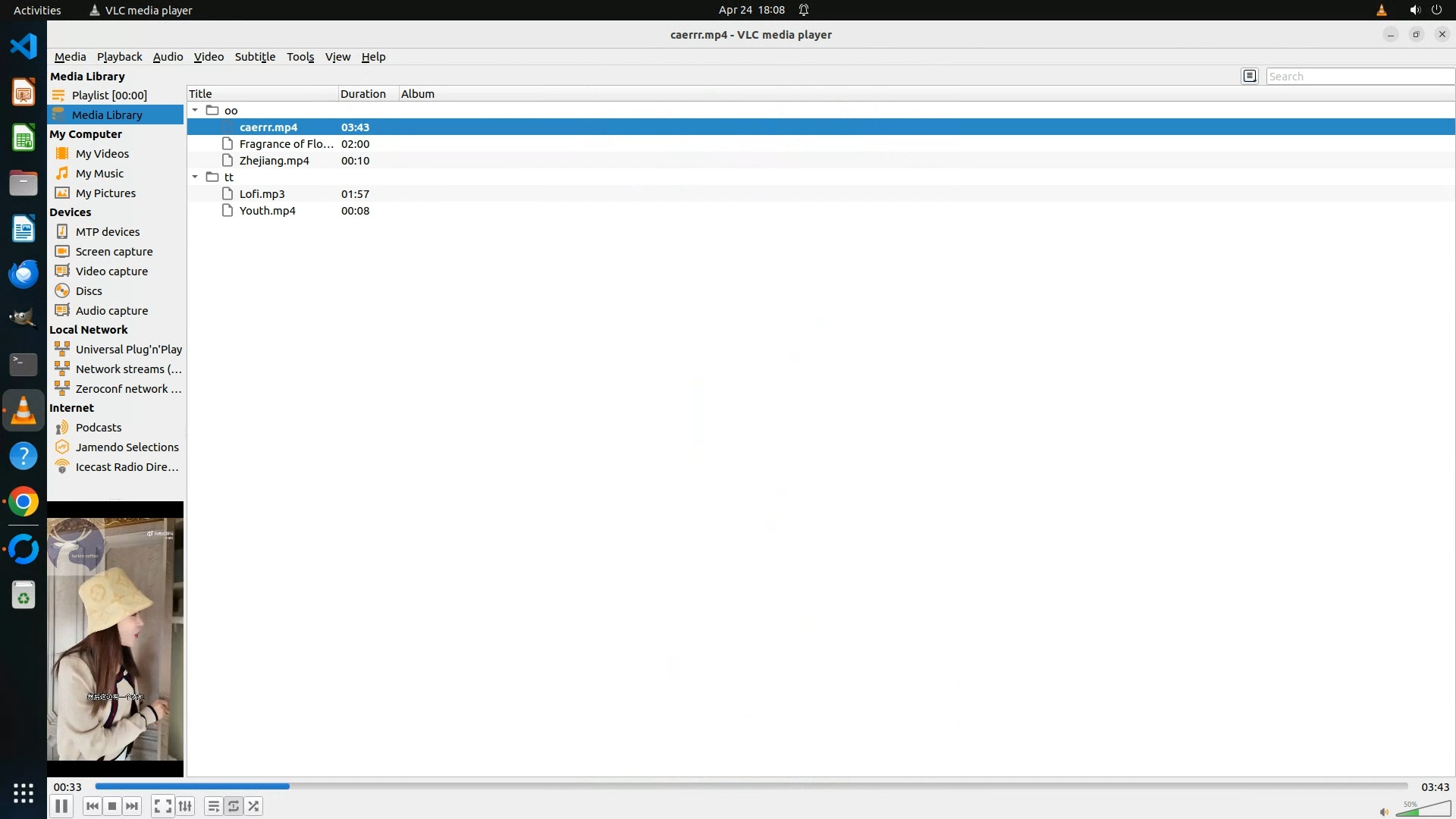The width and height of the screenshot is (1456, 819).
Task: Collapse the oo folder
Action: [x=195, y=111]
